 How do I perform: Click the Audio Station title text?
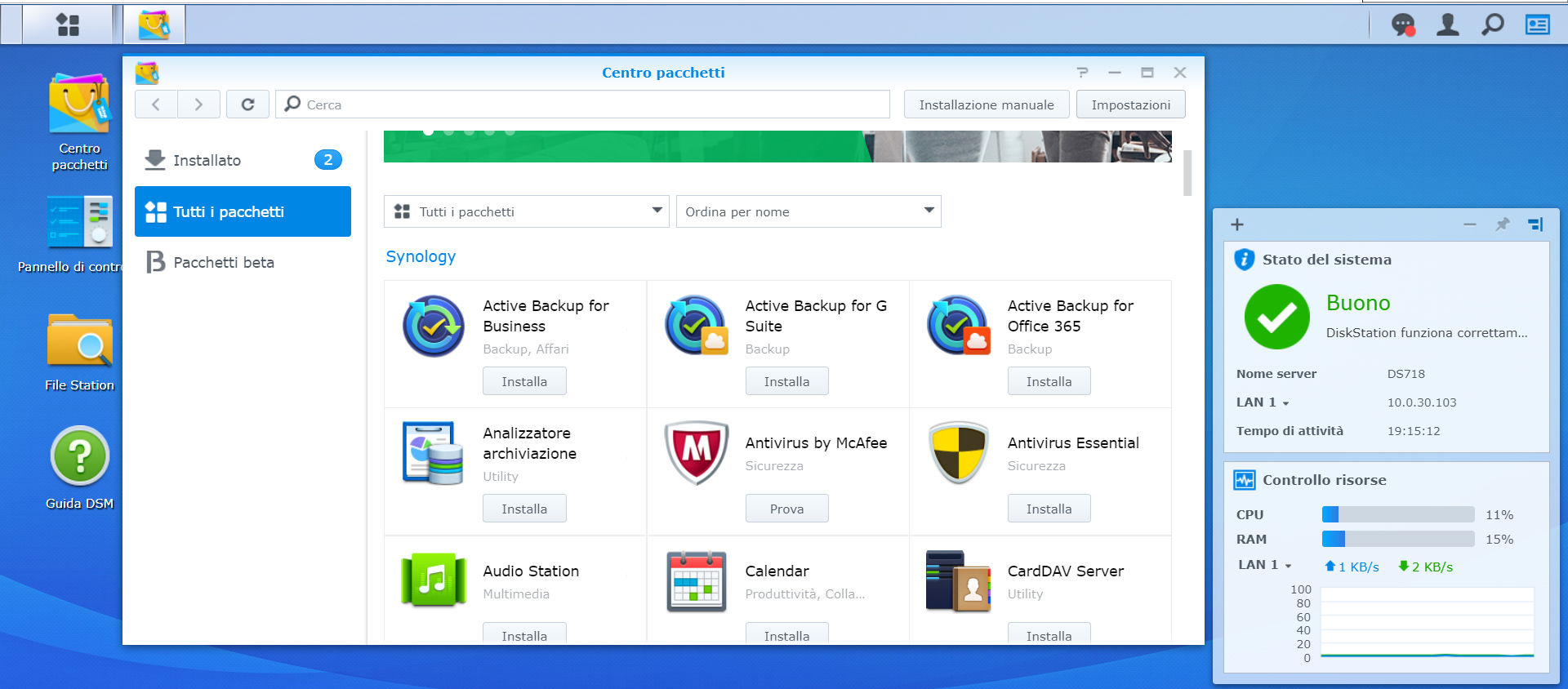coord(531,571)
